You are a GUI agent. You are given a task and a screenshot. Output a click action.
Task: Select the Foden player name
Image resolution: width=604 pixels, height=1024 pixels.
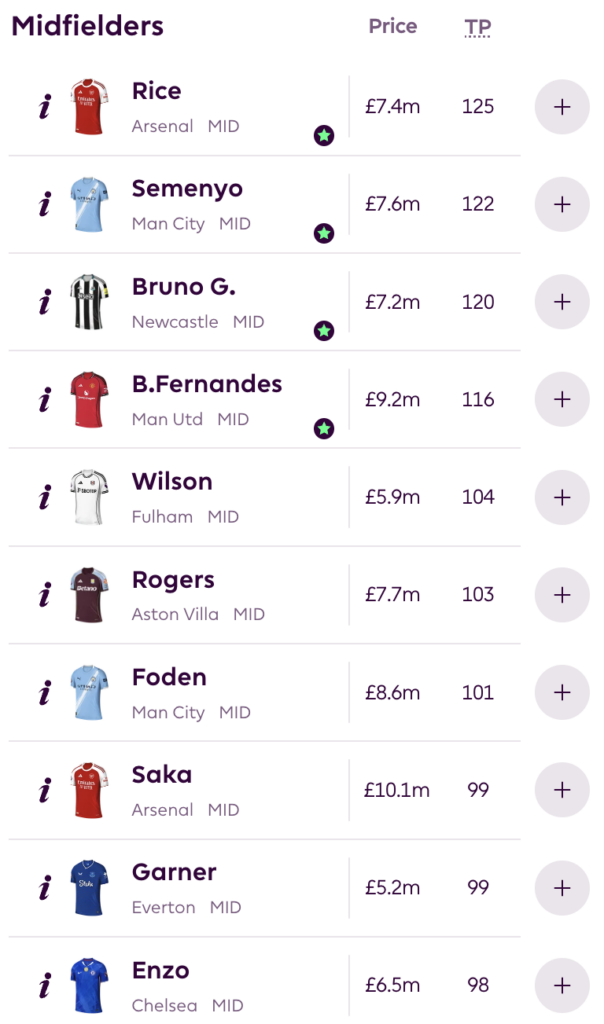tap(169, 677)
